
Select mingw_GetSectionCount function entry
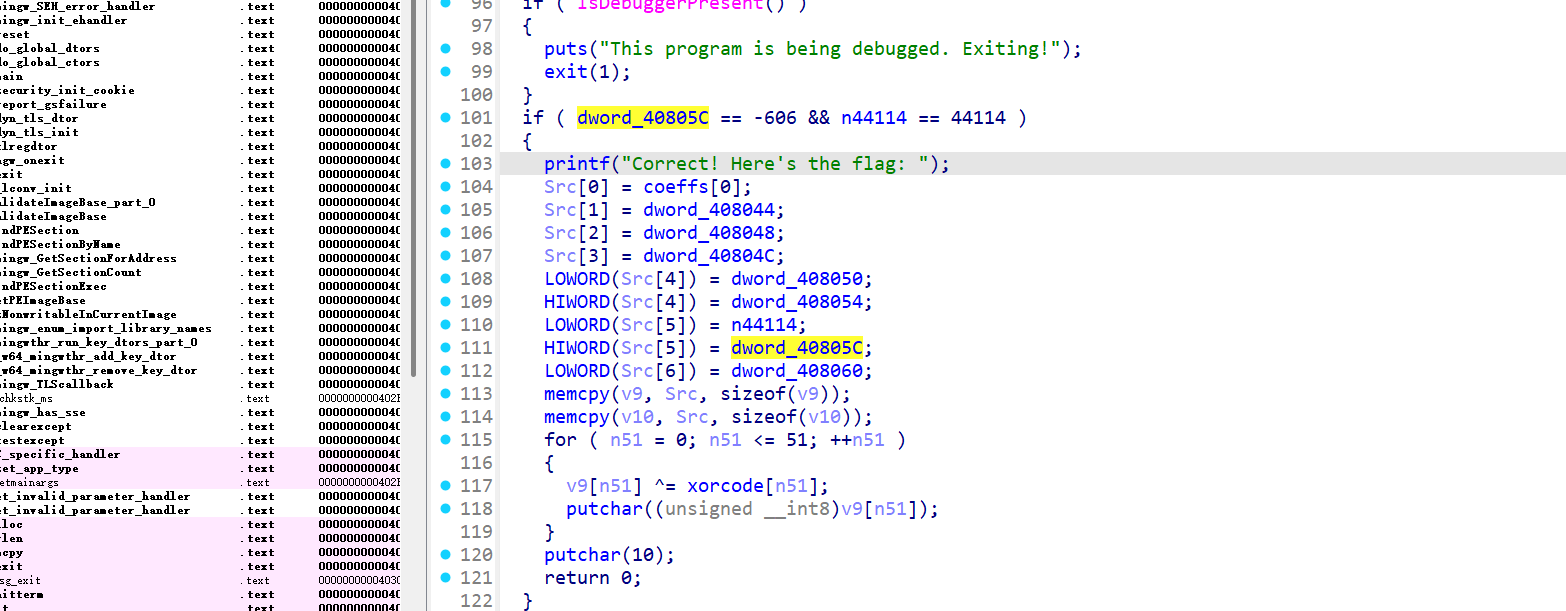point(72,272)
